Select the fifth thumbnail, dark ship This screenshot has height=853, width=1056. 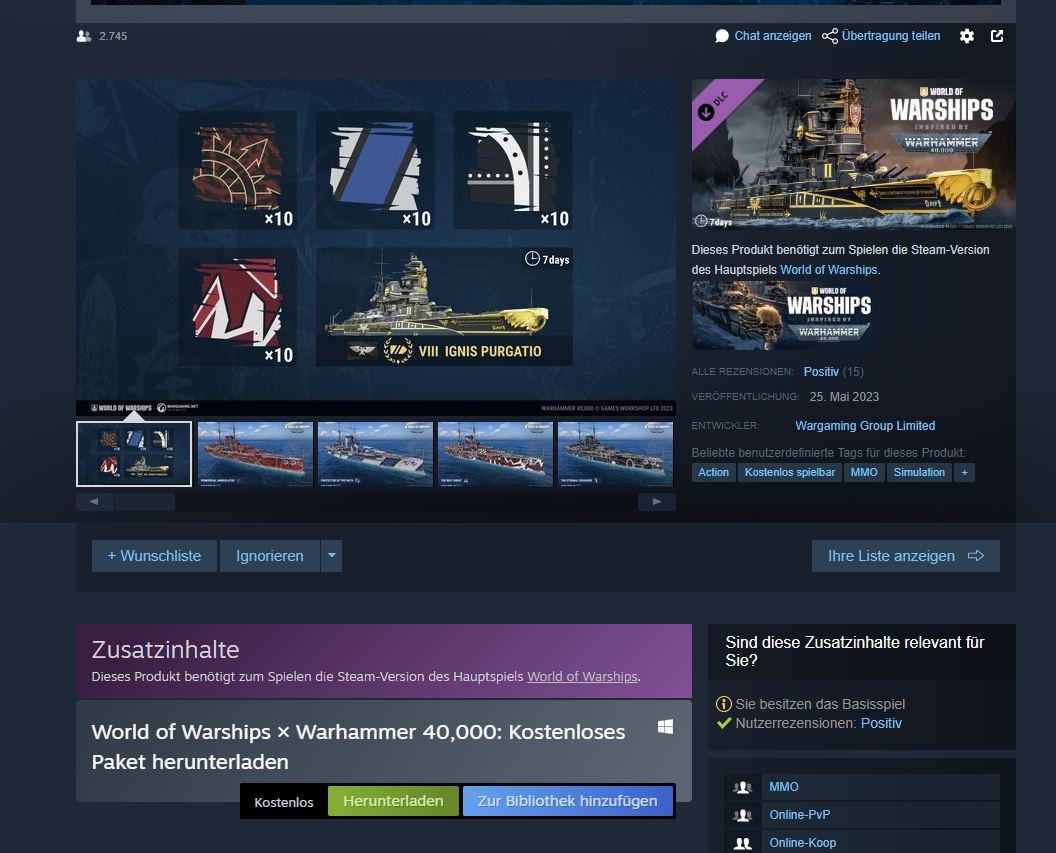(x=616, y=454)
